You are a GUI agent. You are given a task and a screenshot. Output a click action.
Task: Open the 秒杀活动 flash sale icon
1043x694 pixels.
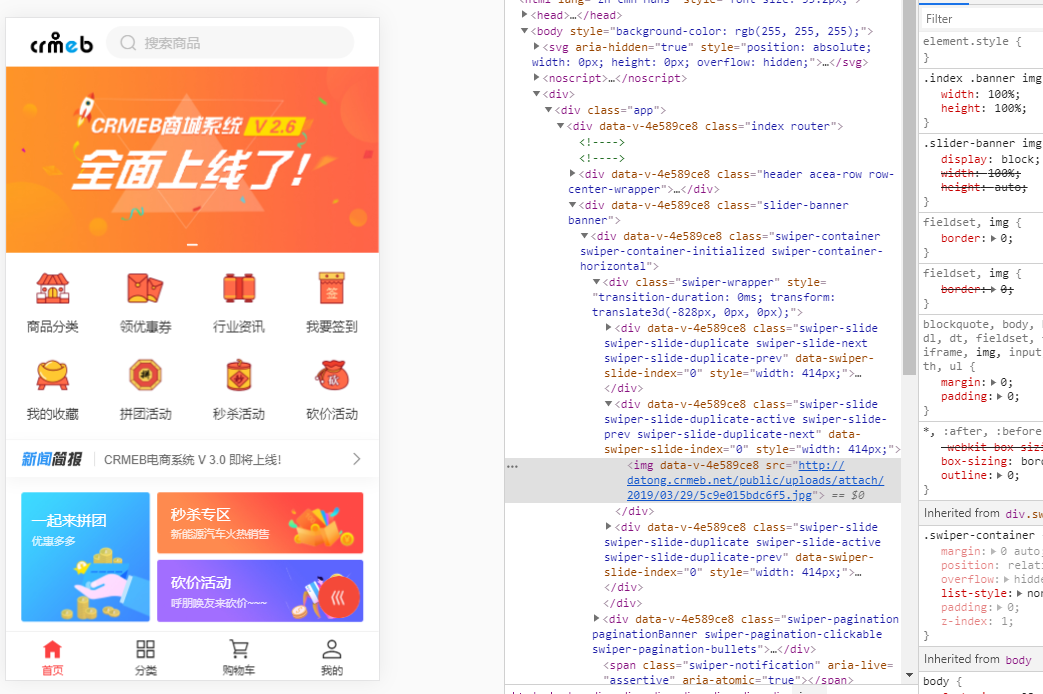(239, 376)
